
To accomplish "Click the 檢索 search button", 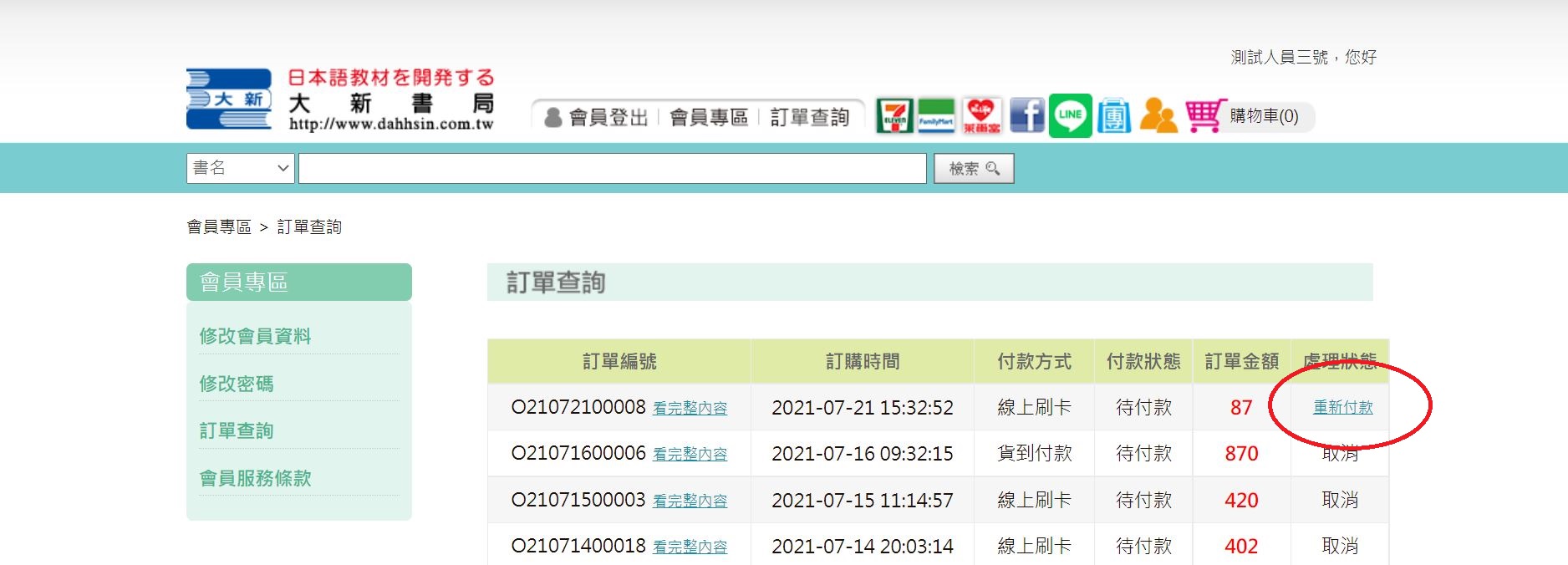I will 974,168.
